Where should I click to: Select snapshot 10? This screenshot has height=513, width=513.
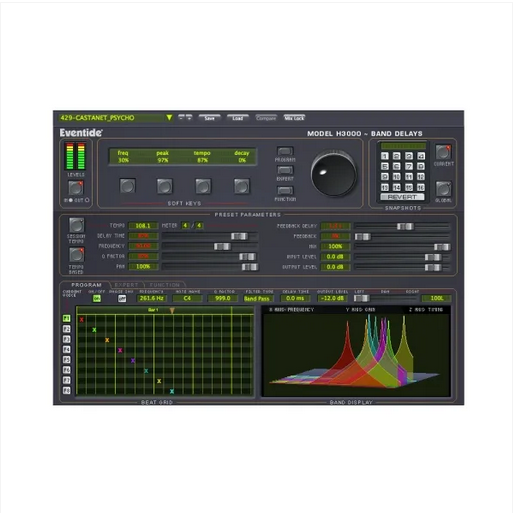coord(397,177)
